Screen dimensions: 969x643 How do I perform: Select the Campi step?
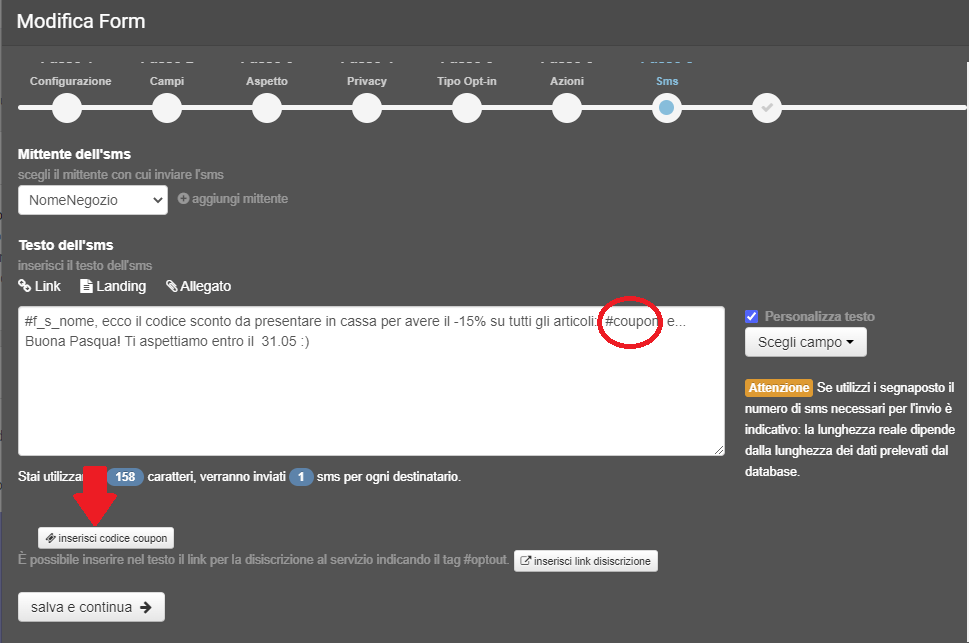166,108
